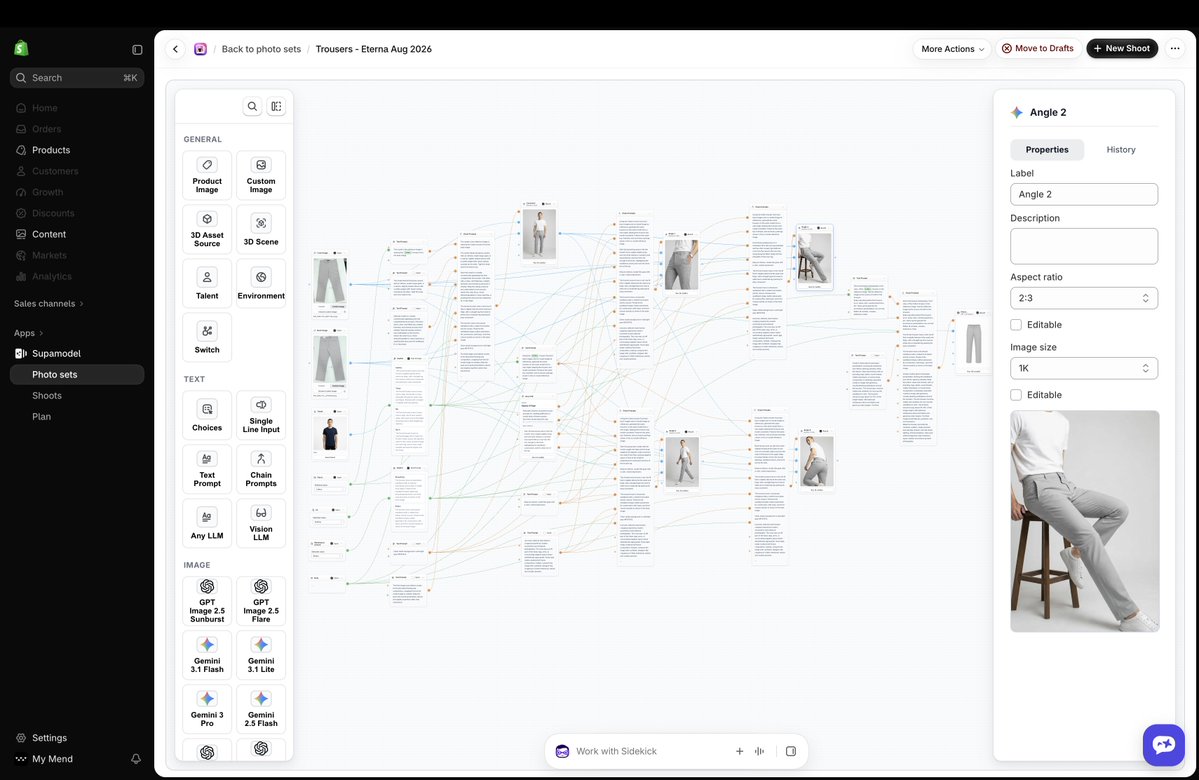Click the Move to Drafts button
Image resolution: width=1199 pixels, height=780 pixels.
[1038, 48]
